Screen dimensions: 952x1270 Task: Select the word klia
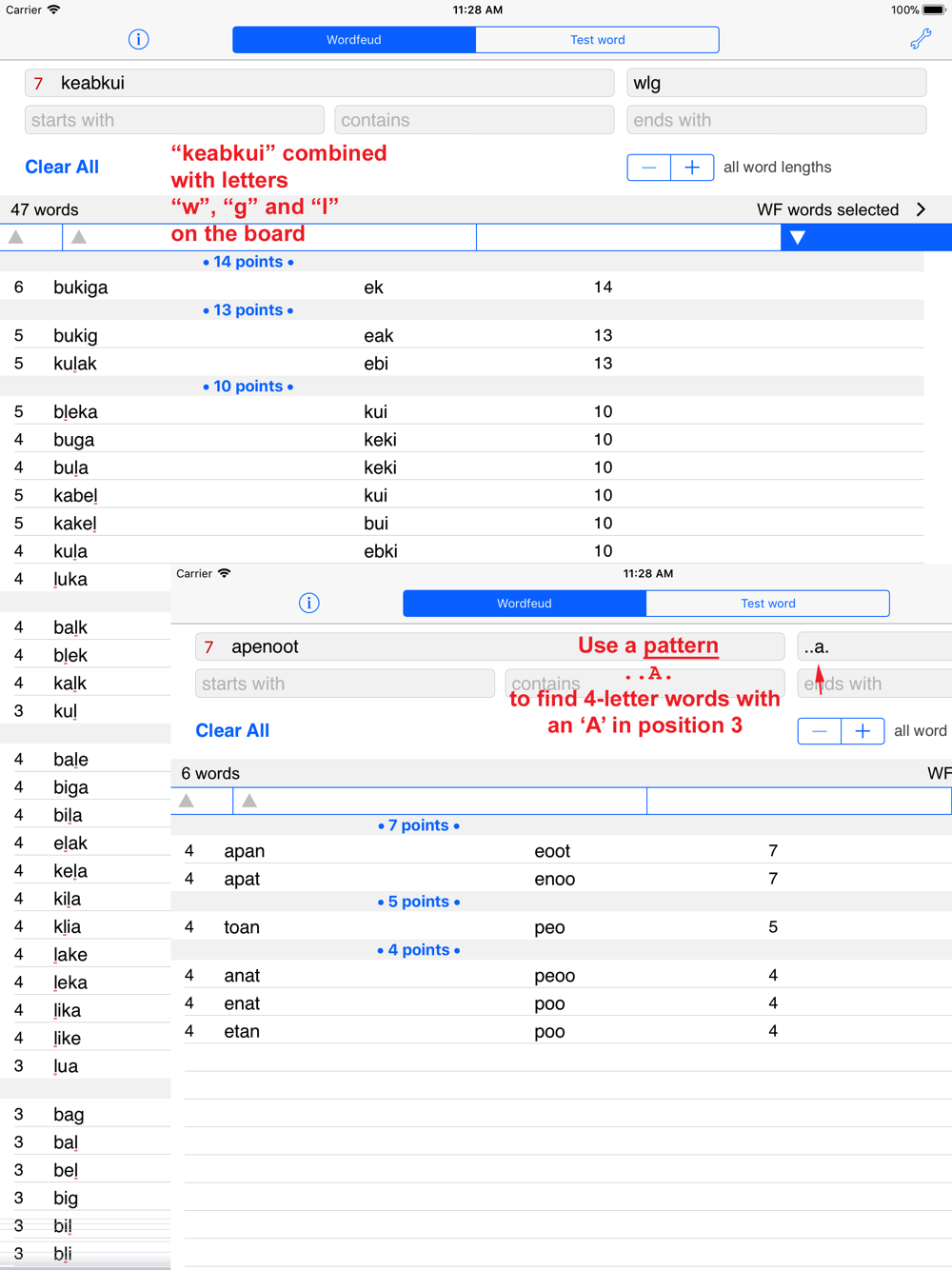point(68,926)
